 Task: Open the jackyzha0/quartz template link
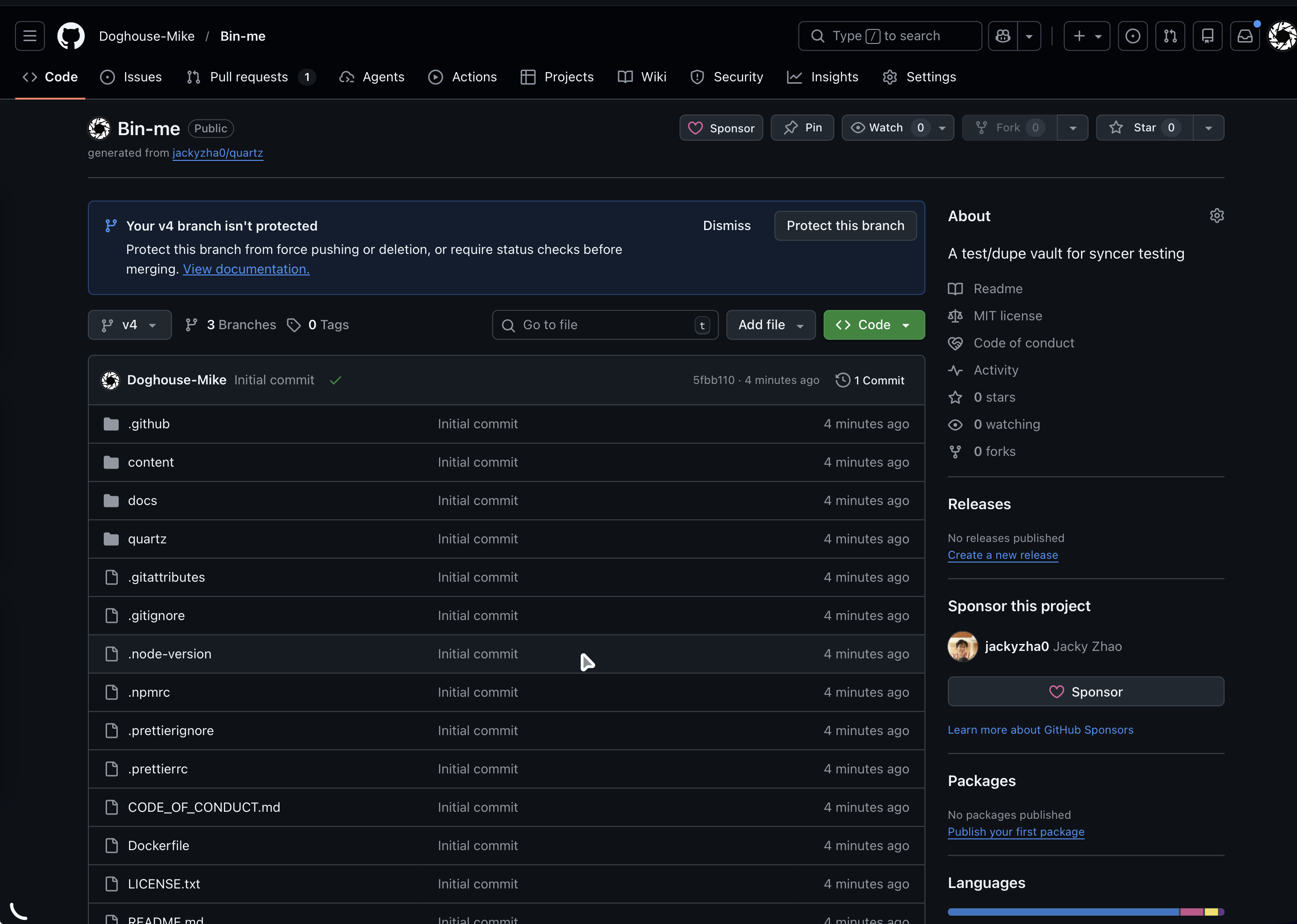pos(217,153)
